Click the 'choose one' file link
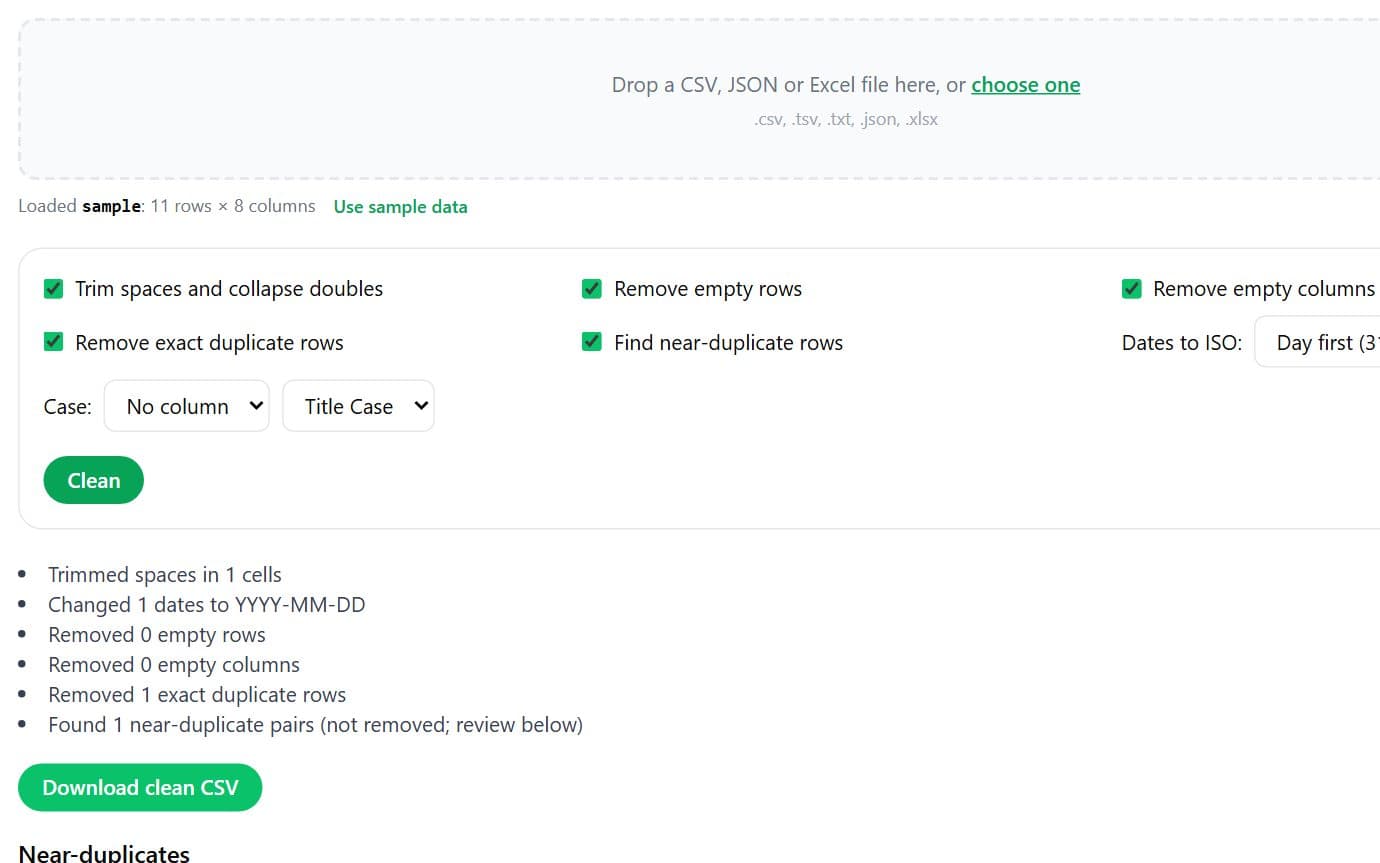This screenshot has height=863, width=1380. (1026, 85)
